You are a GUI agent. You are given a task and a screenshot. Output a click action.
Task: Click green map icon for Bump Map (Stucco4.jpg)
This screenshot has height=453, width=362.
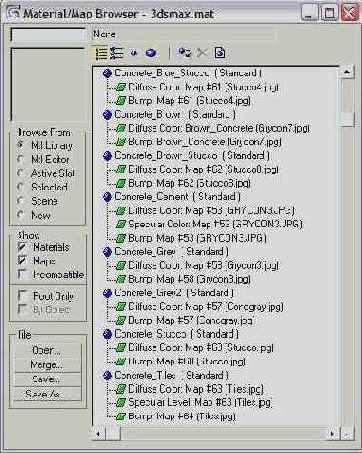[121, 101]
